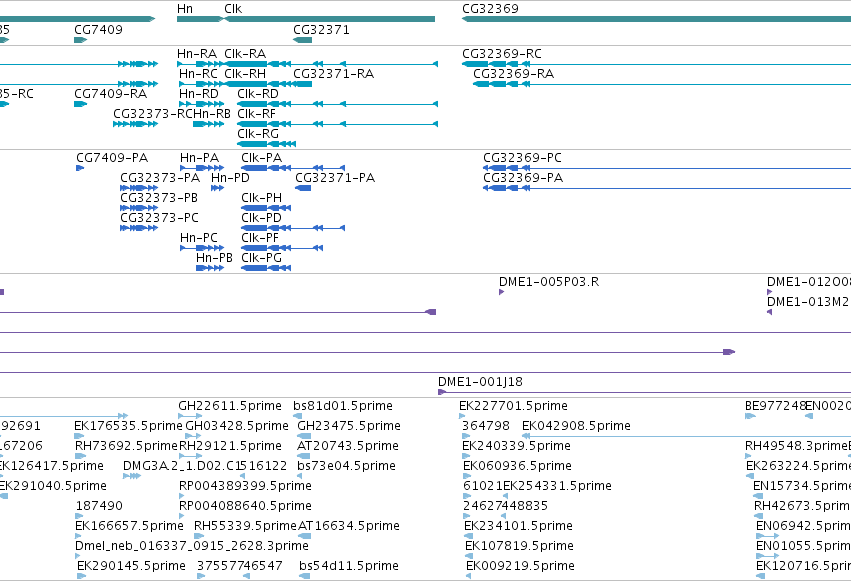Open the Hn-RA transcript
This screenshot has height=581, width=851.
(197, 54)
